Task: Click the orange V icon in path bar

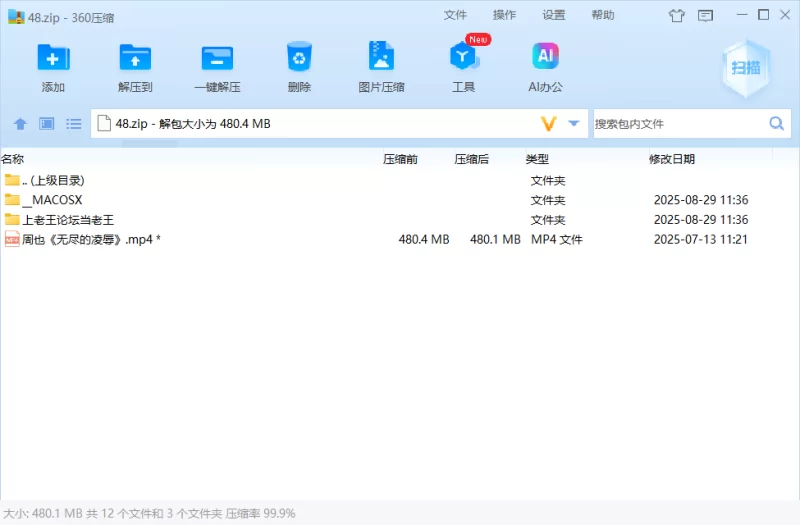Action: (x=548, y=123)
